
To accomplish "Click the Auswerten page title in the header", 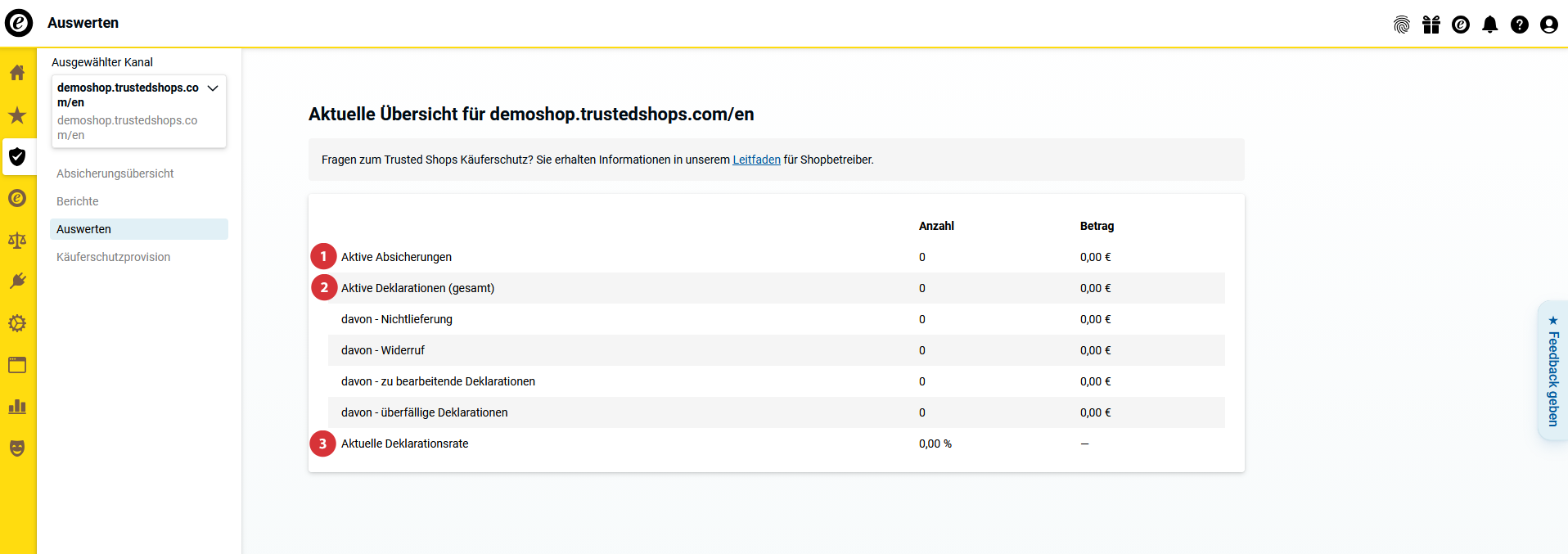I will coord(83,23).
